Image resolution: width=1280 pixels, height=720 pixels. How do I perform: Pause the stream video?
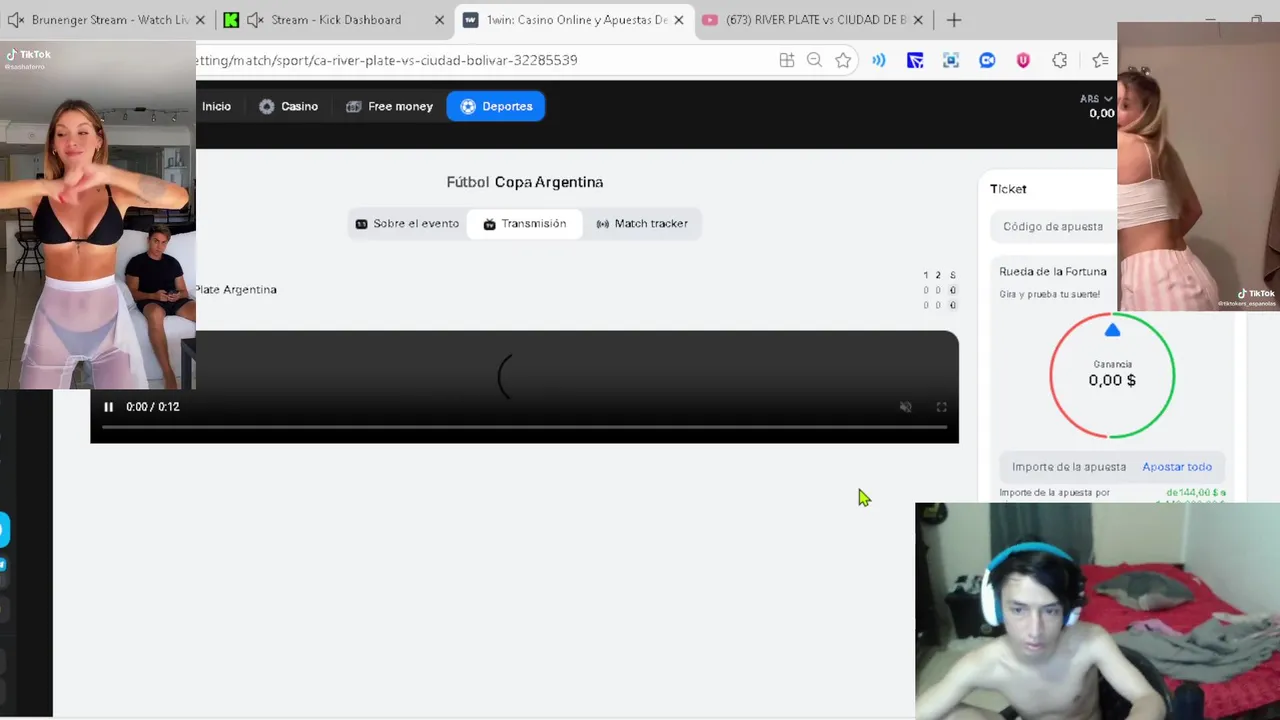point(108,407)
